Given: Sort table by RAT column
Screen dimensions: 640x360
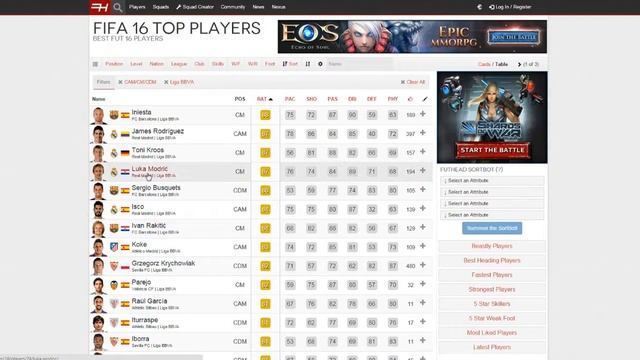Looking at the screenshot, I should [x=264, y=99].
